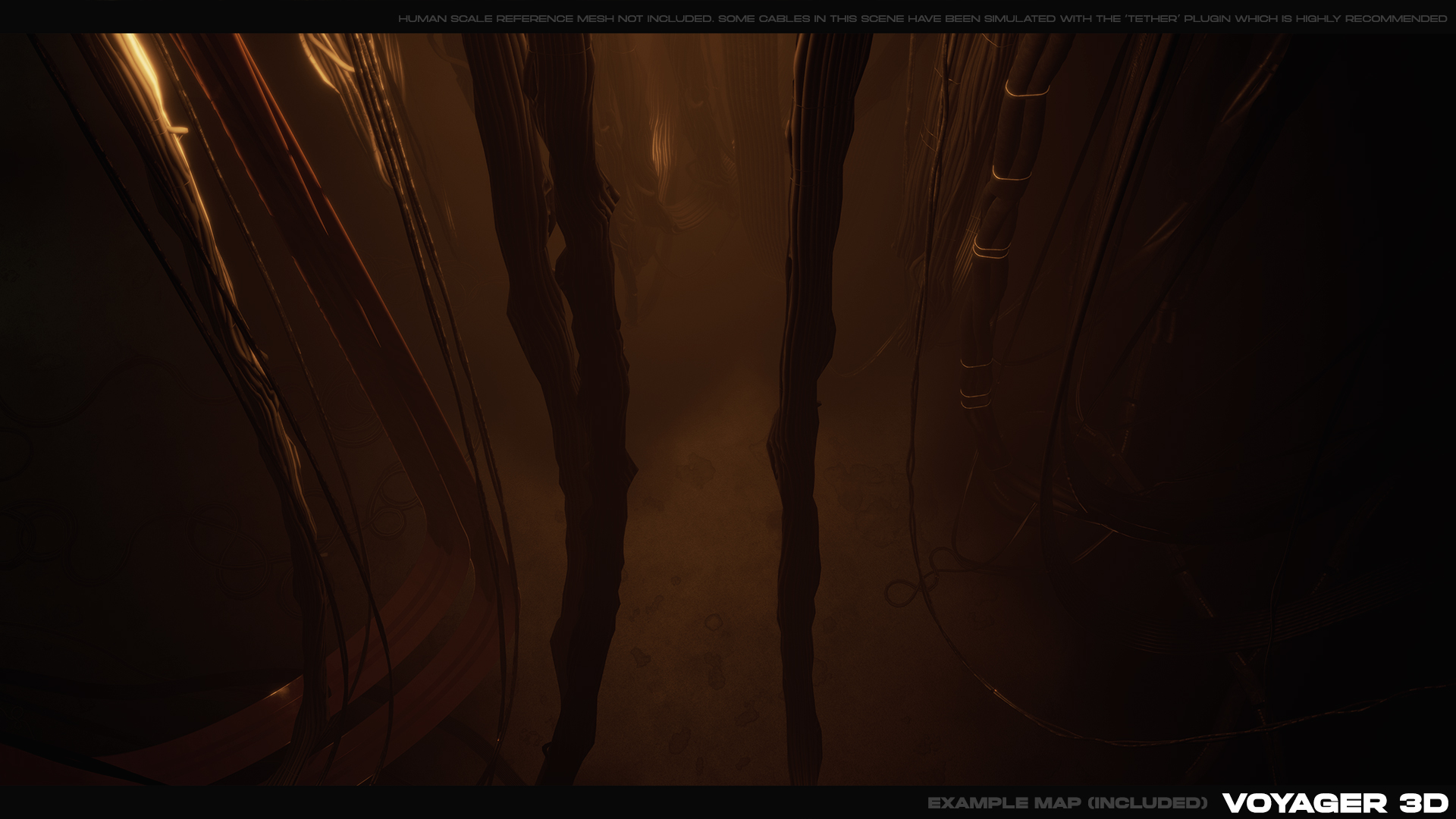This screenshot has width=1456, height=819.
Task: Click the EXAMPLE MAP (INCLUDED) caption
Action: point(1067,803)
